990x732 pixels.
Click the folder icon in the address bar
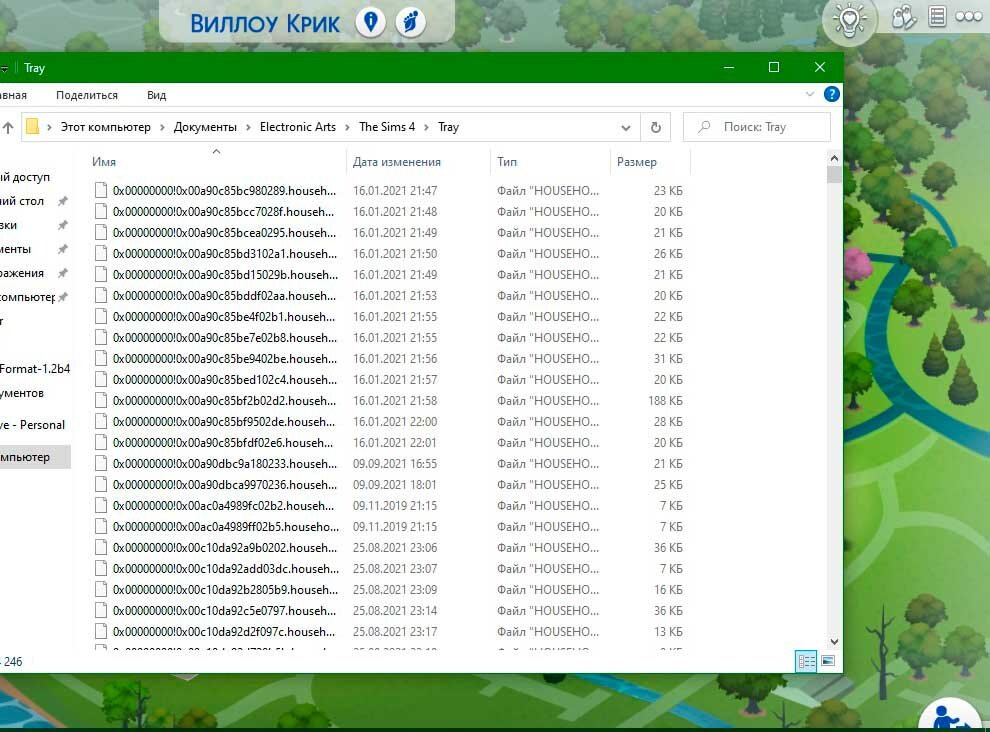pyautogui.click(x=33, y=127)
